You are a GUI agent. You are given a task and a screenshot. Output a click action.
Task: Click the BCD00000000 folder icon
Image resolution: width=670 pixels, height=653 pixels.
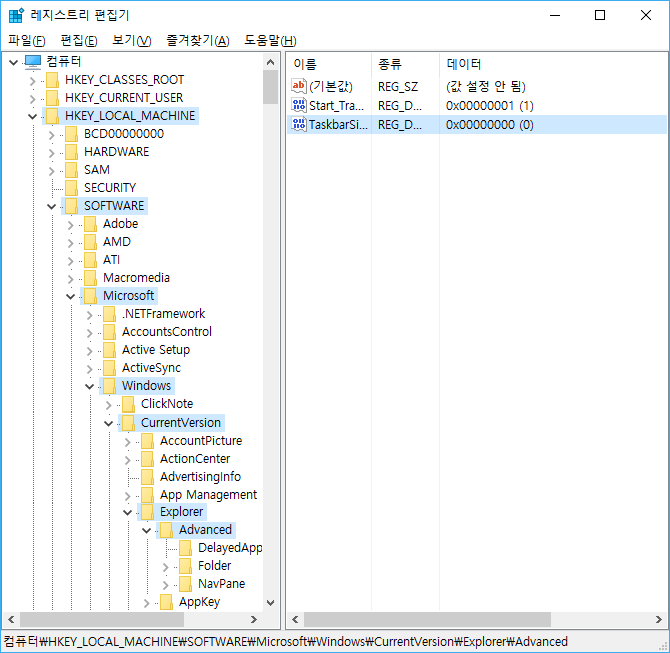71,134
